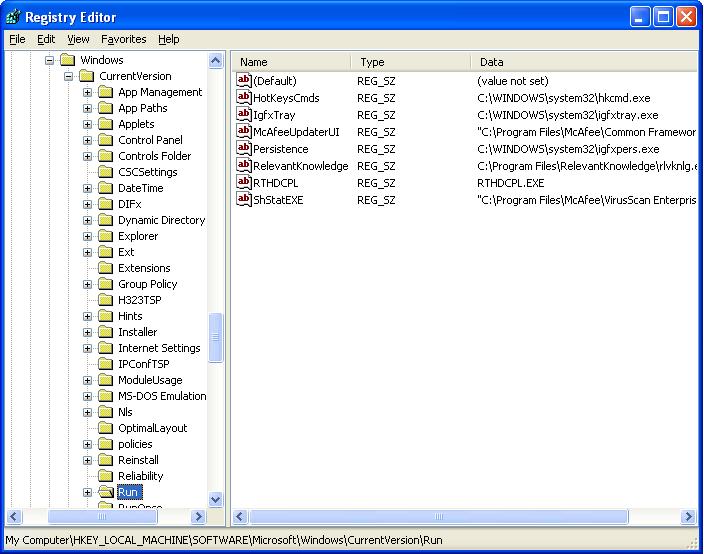
Task: Open the Help menu
Action: click(x=168, y=40)
